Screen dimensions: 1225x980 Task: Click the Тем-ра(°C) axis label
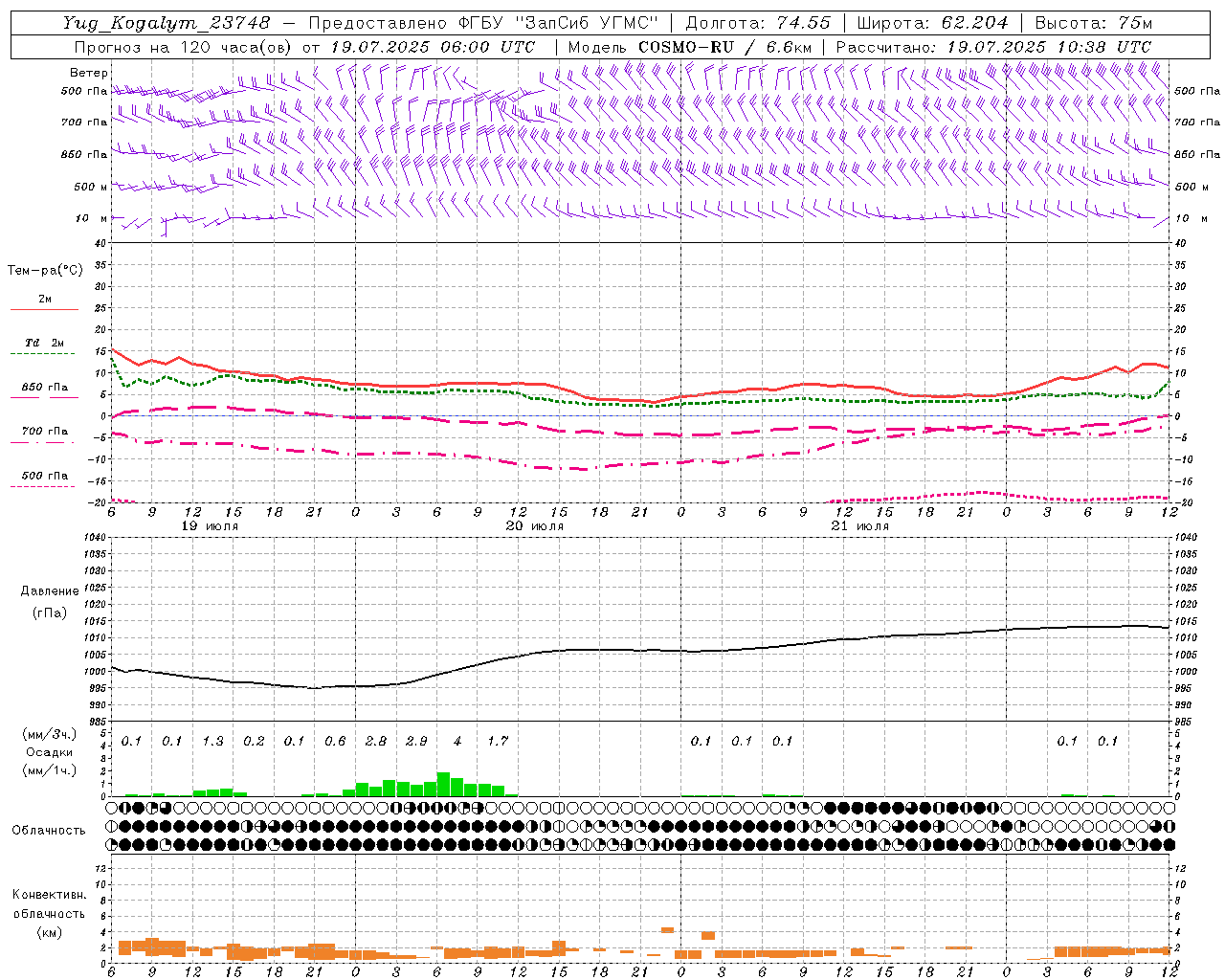[x=45, y=271]
